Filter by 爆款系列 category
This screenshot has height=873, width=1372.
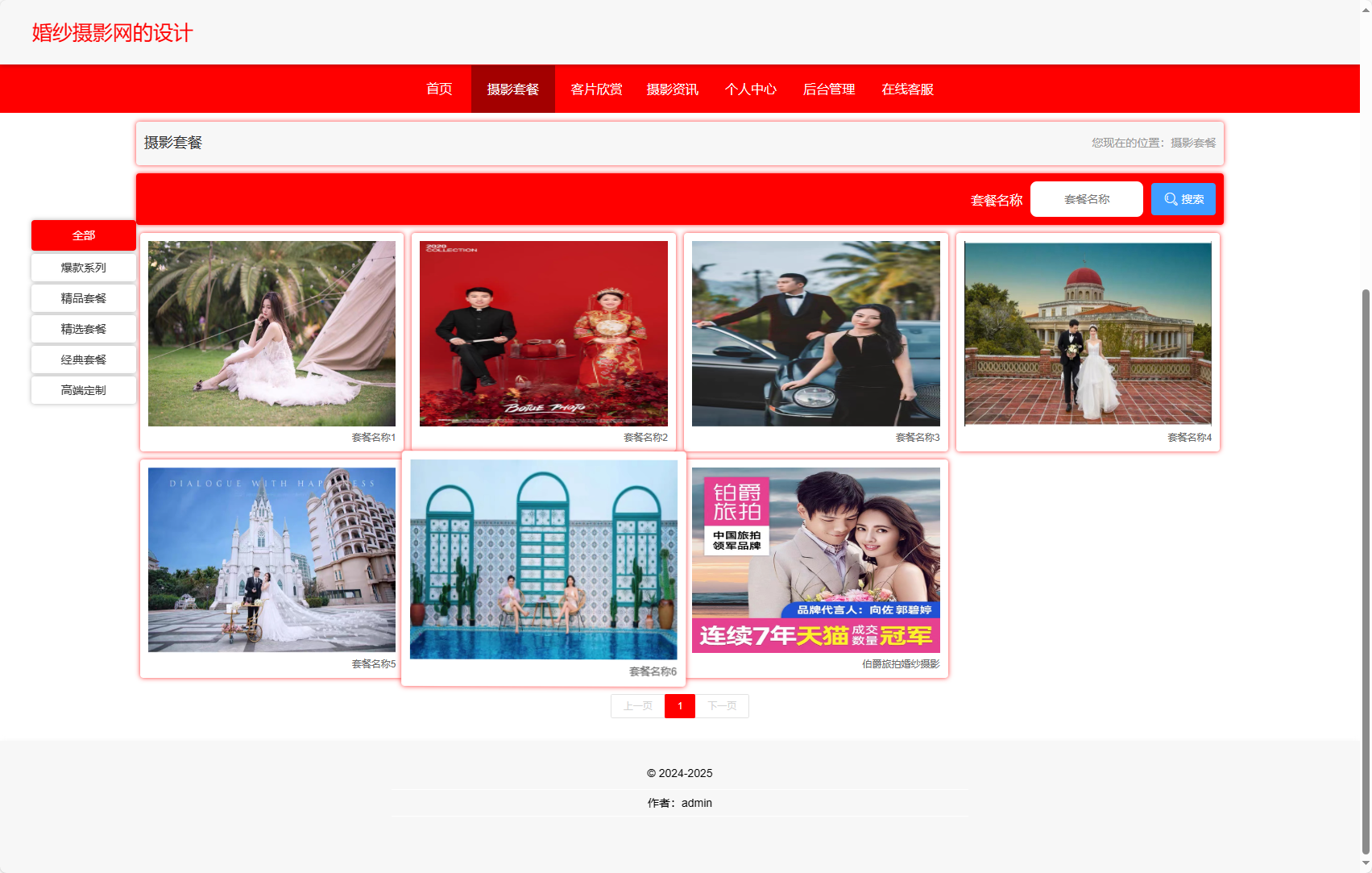click(x=84, y=268)
